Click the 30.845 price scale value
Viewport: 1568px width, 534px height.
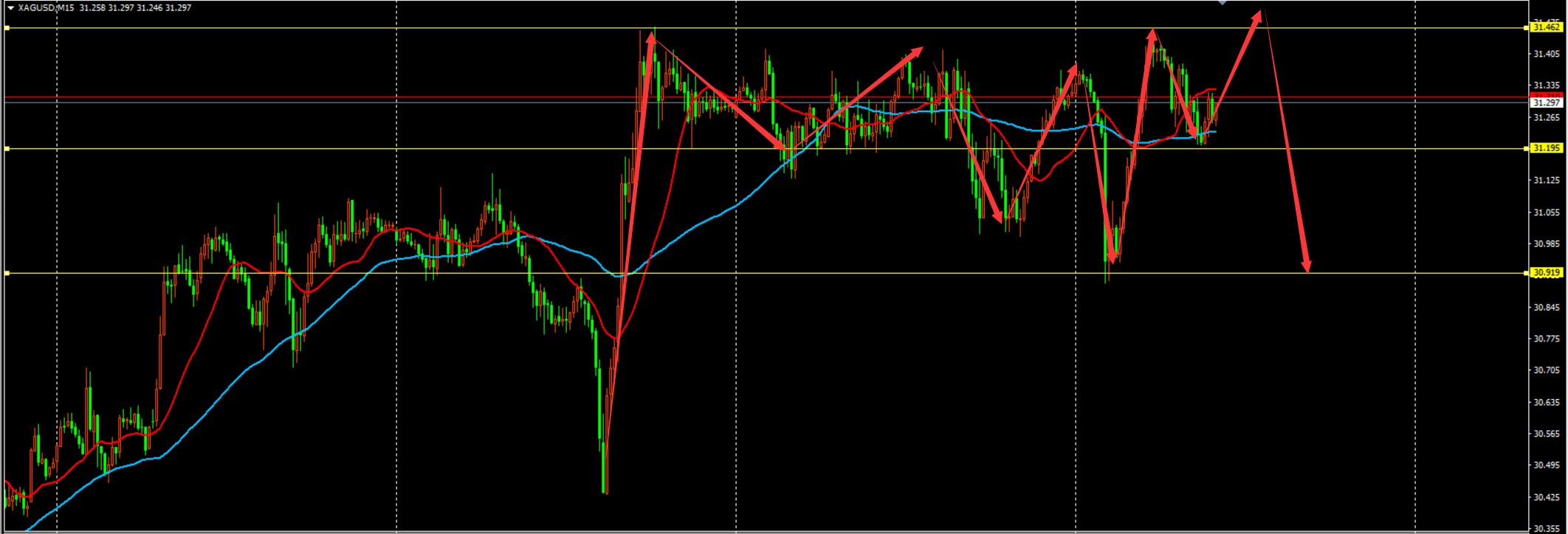coord(1546,307)
